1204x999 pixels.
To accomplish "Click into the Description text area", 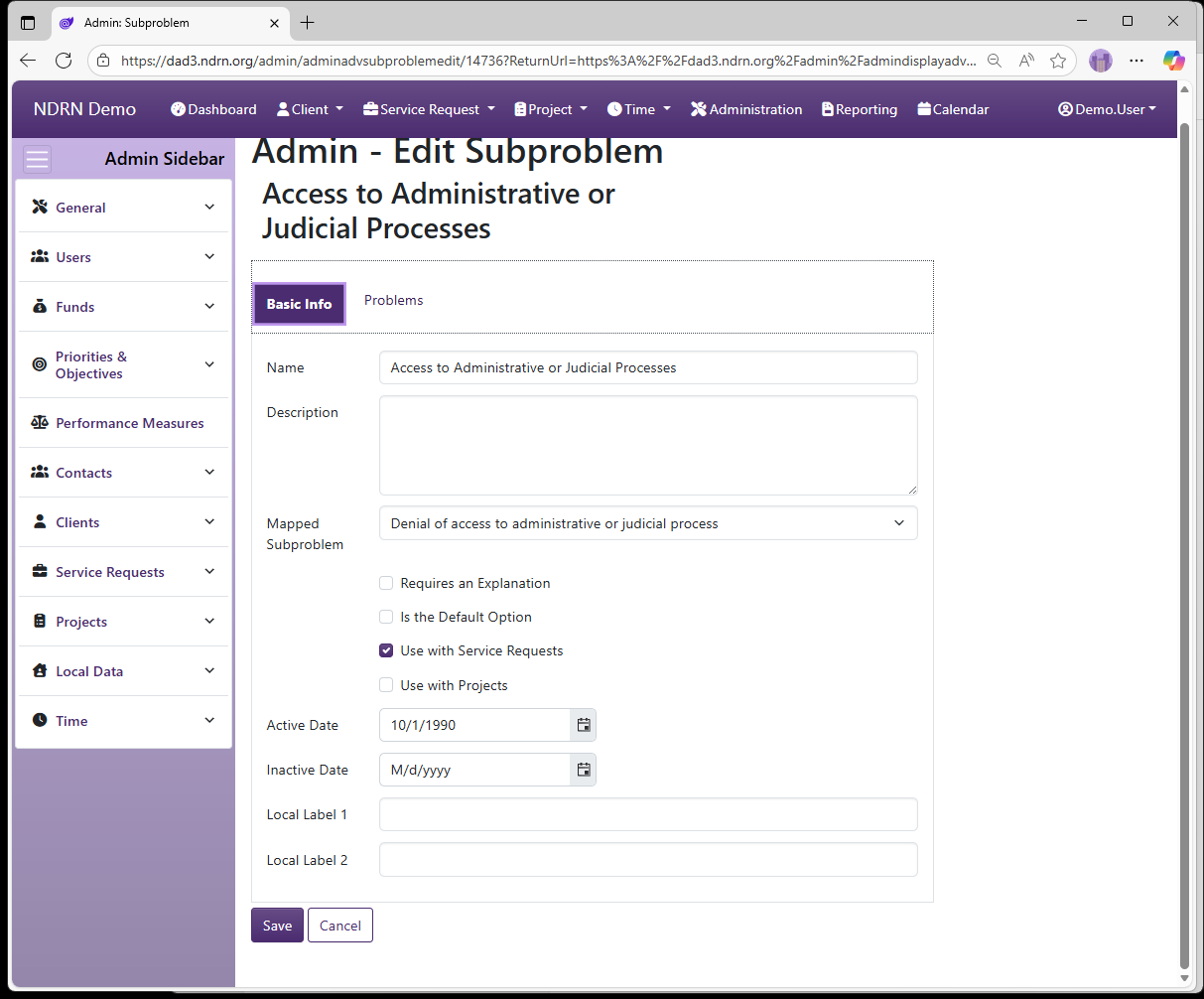I will click(x=648, y=445).
